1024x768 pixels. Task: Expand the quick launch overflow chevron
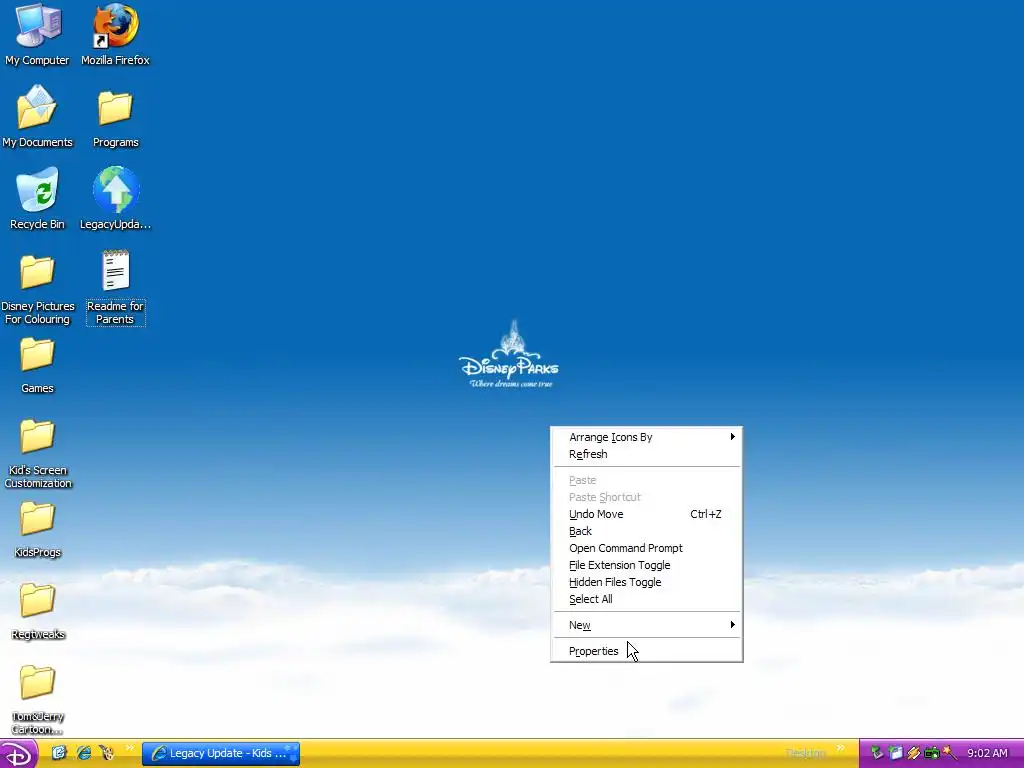point(129,749)
